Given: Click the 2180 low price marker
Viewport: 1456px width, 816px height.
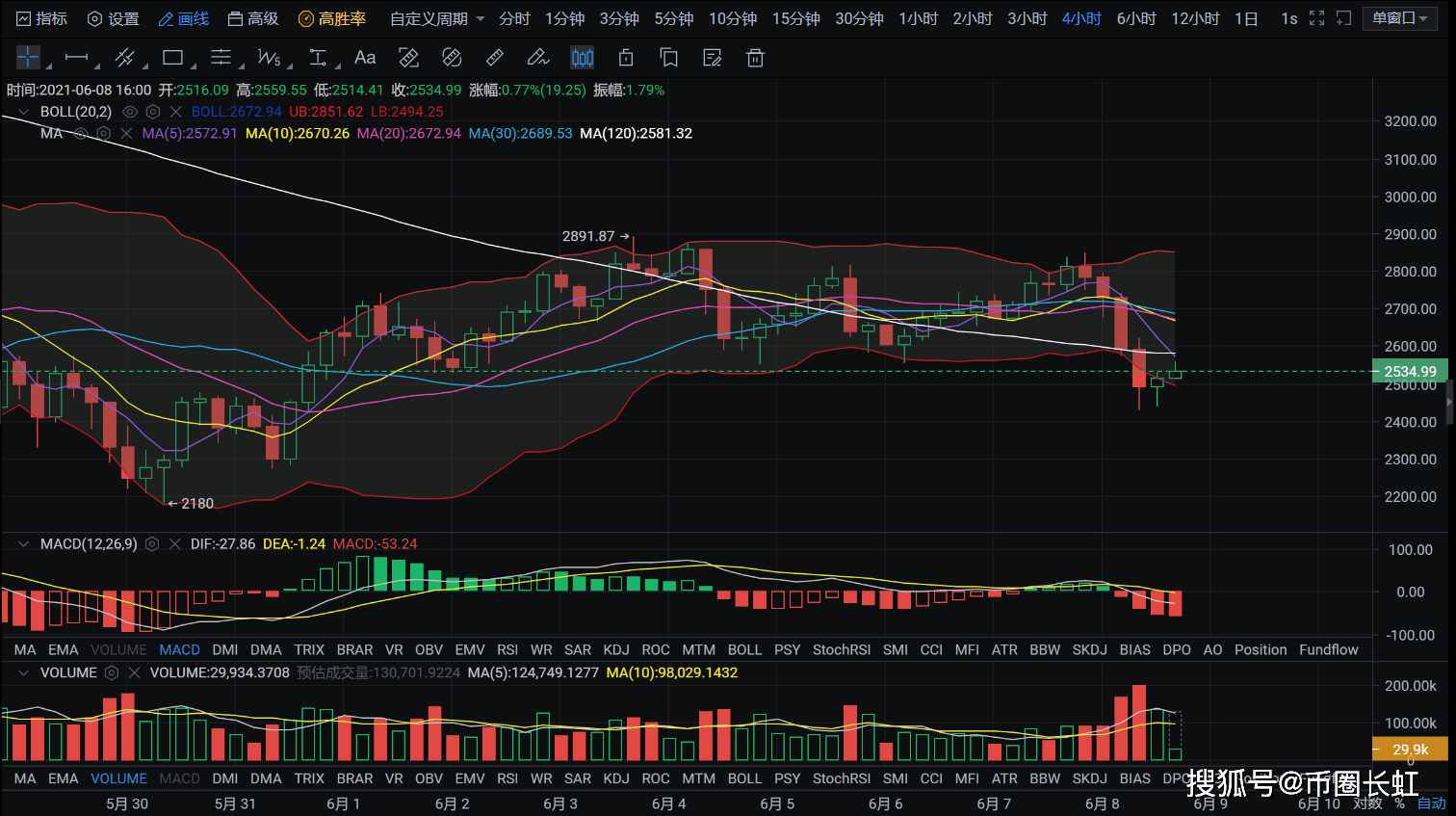Looking at the screenshot, I should coord(191,503).
